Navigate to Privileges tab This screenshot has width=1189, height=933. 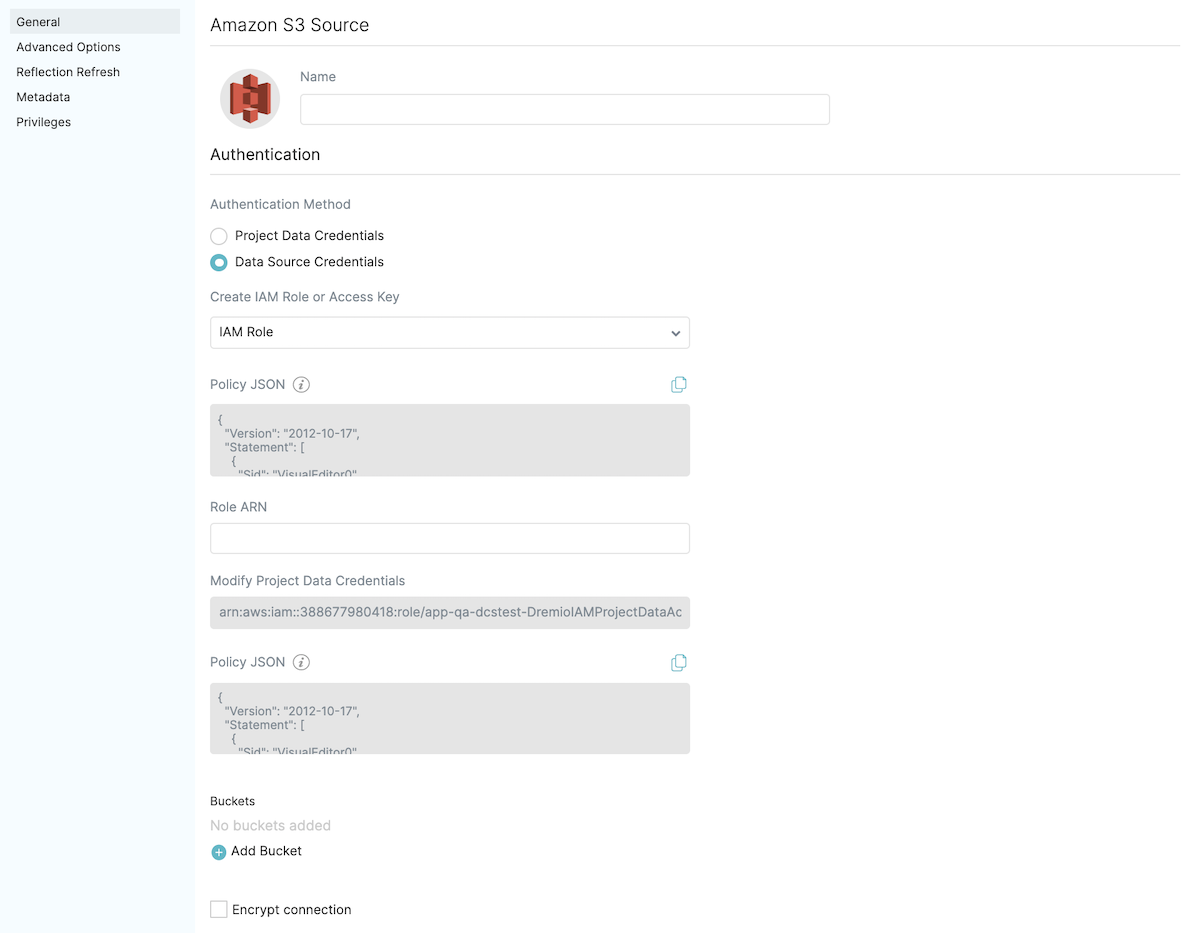tap(44, 122)
